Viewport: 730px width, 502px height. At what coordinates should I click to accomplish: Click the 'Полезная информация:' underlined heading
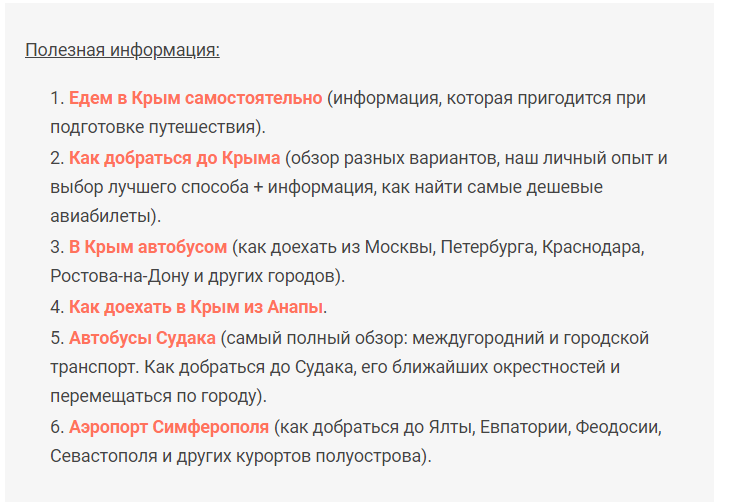click(x=122, y=50)
